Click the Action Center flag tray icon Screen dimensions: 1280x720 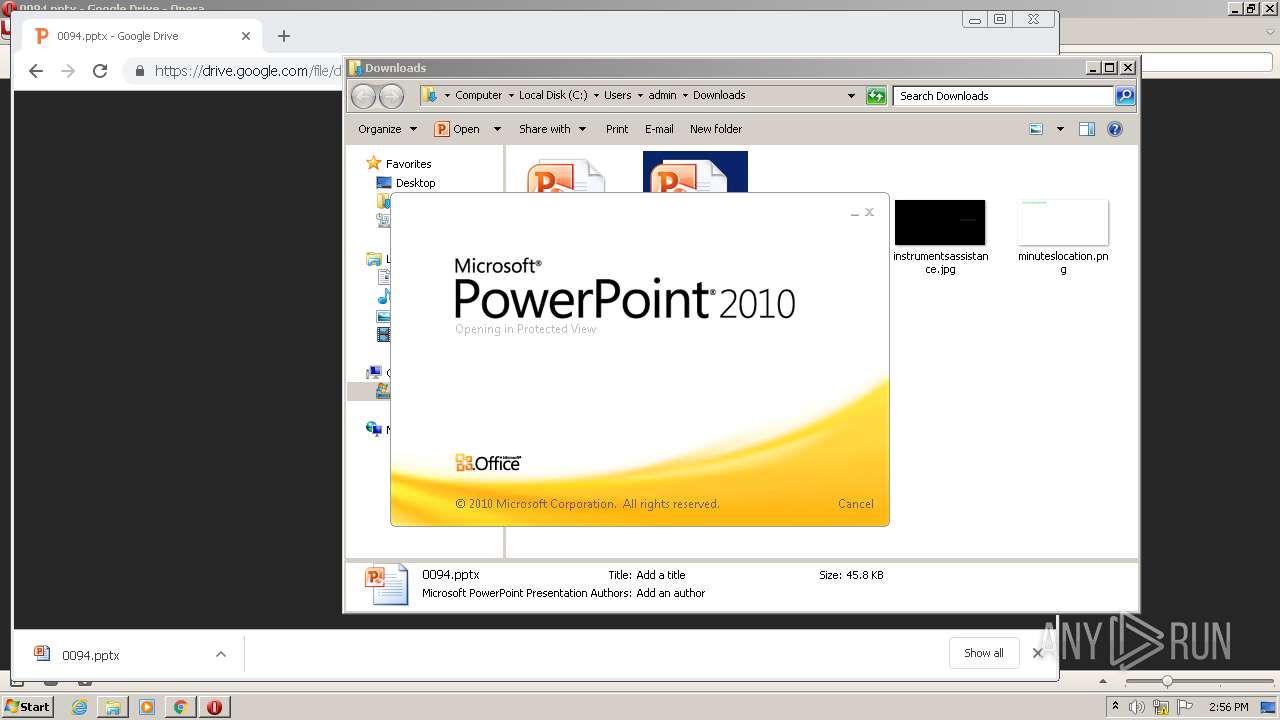pos(1184,707)
